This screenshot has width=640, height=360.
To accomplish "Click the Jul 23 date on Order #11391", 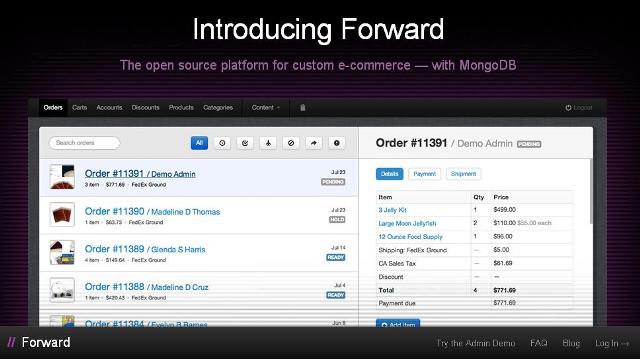I will point(338,172).
